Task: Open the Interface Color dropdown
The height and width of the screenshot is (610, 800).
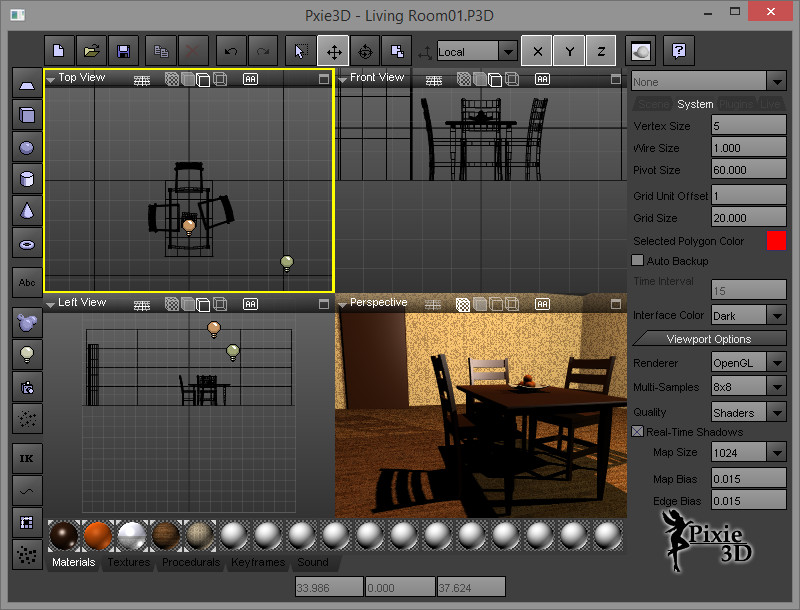Action: coord(777,316)
